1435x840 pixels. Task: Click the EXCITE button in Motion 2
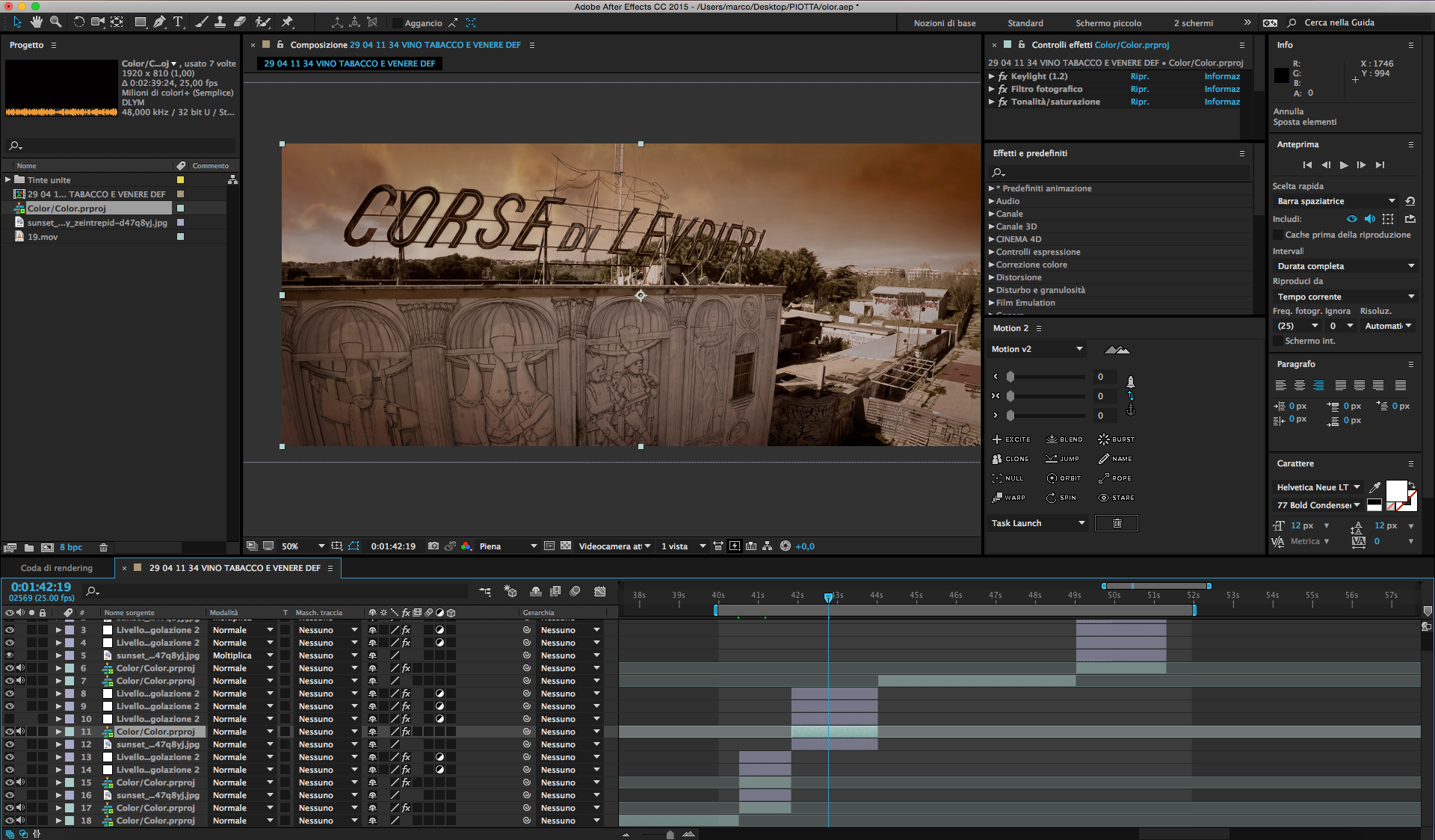click(1011, 439)
